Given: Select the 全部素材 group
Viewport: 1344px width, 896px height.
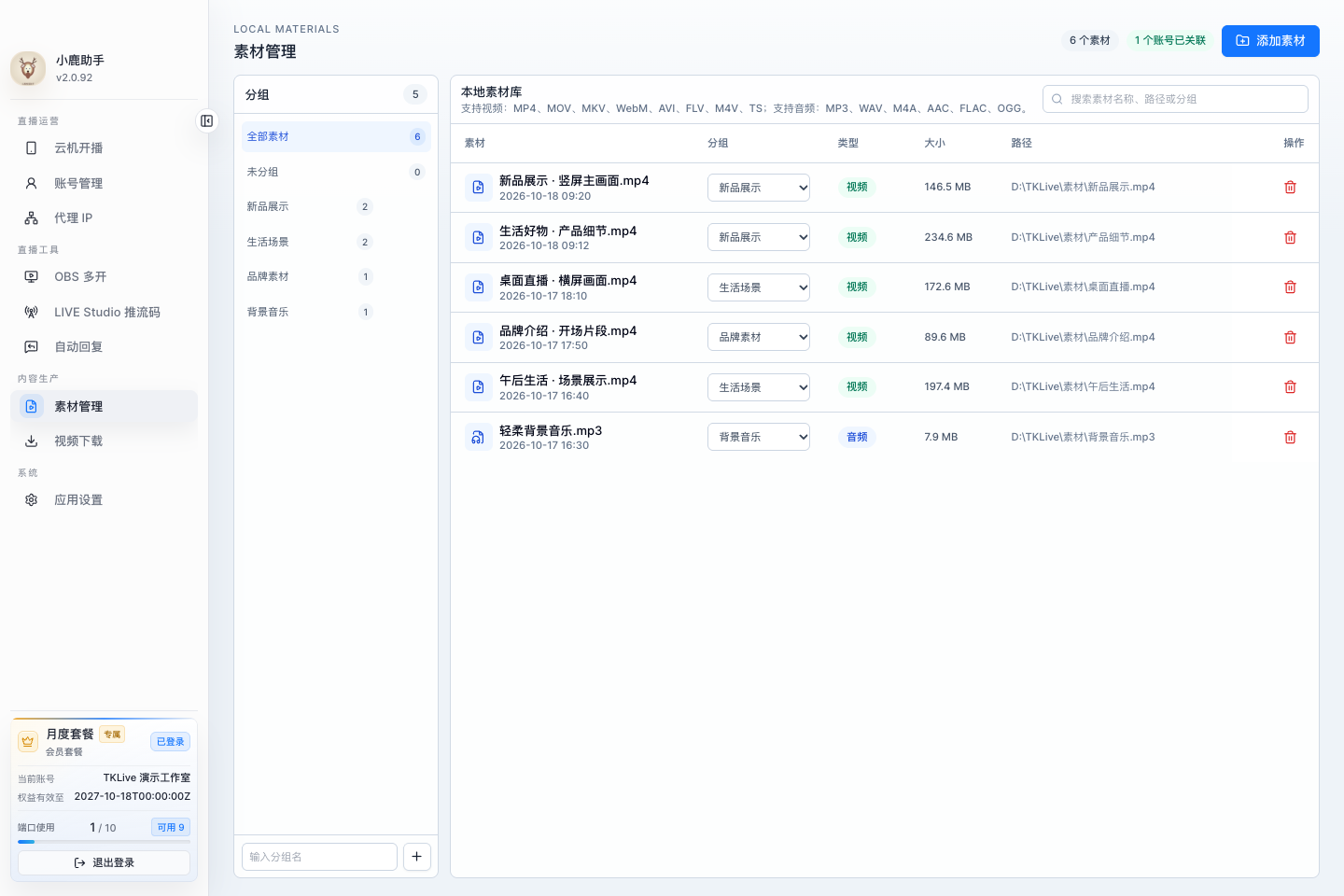Looking at the screenshot, I should 336,137.
